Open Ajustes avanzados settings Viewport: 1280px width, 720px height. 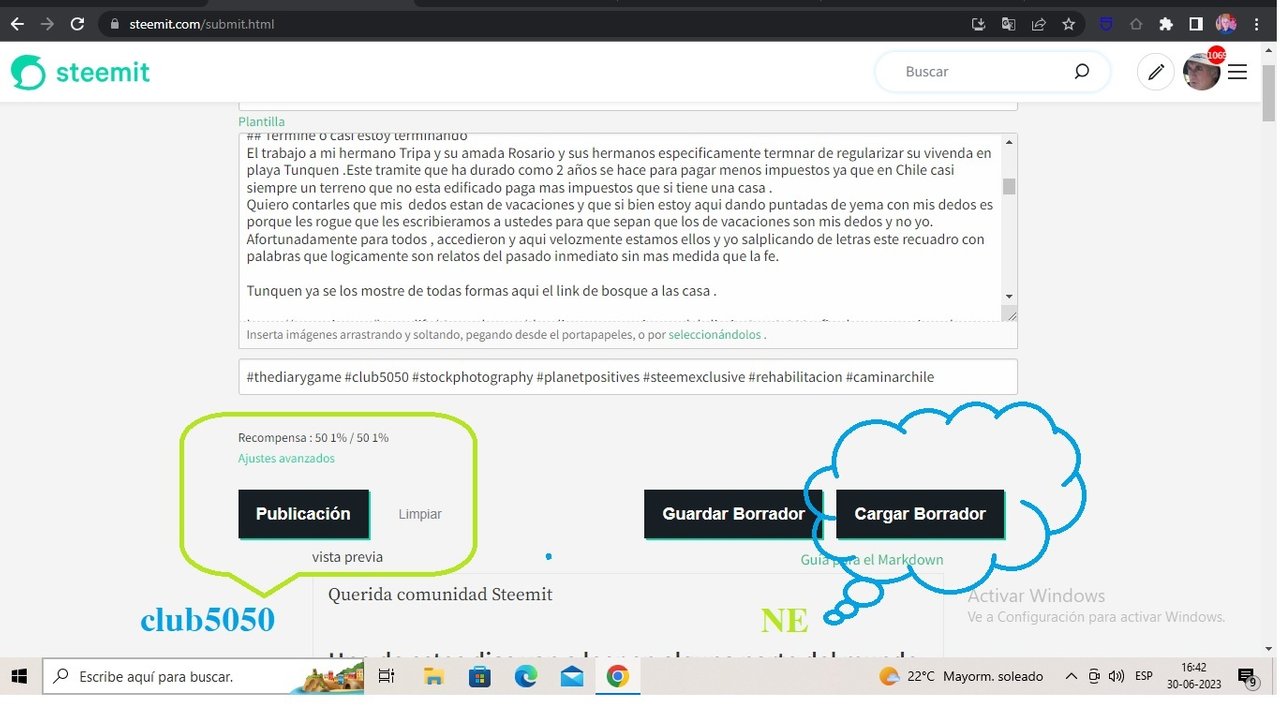coord(286,458)
